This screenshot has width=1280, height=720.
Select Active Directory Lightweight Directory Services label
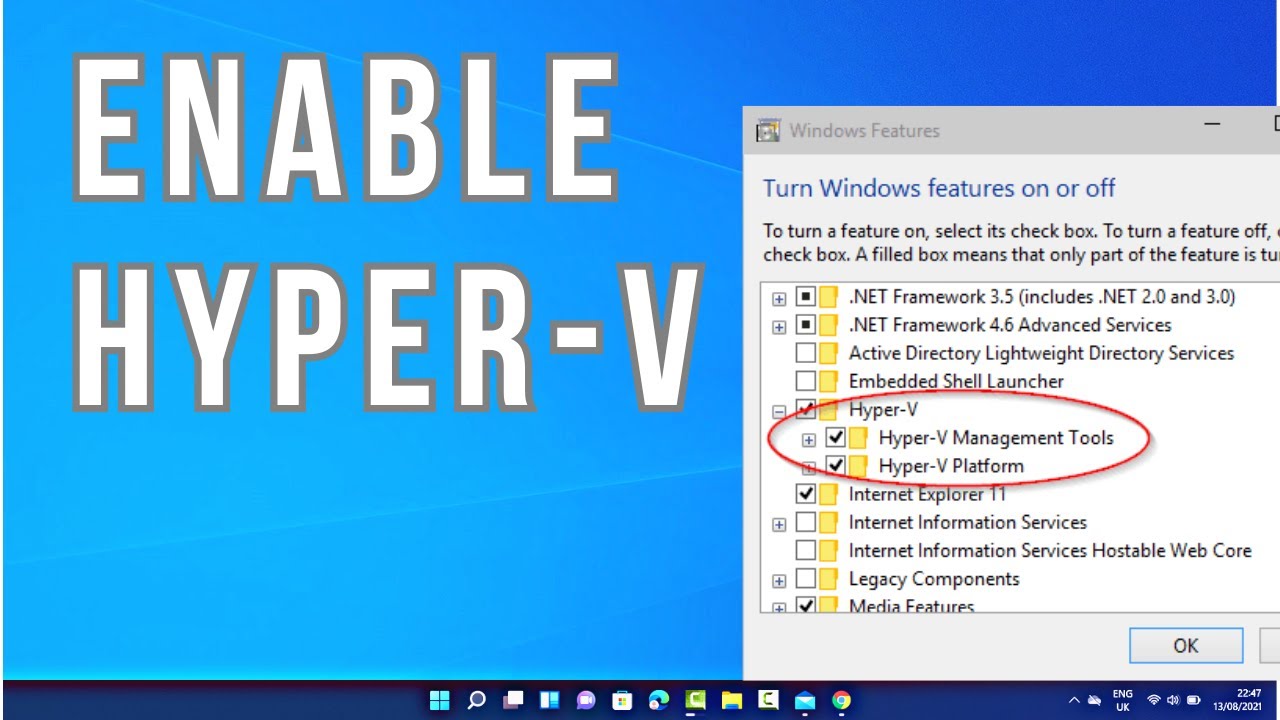(1041, 353)
